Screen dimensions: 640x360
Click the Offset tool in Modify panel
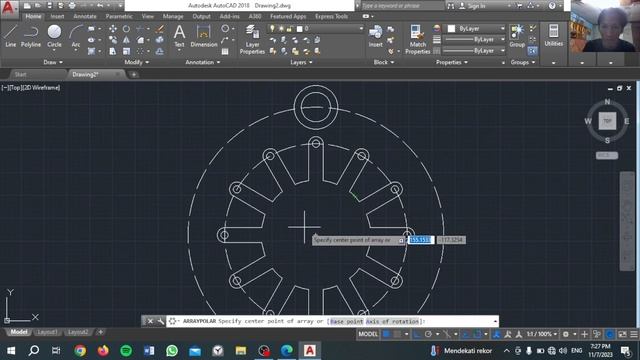pyautogui.click(x=160, y=51)
